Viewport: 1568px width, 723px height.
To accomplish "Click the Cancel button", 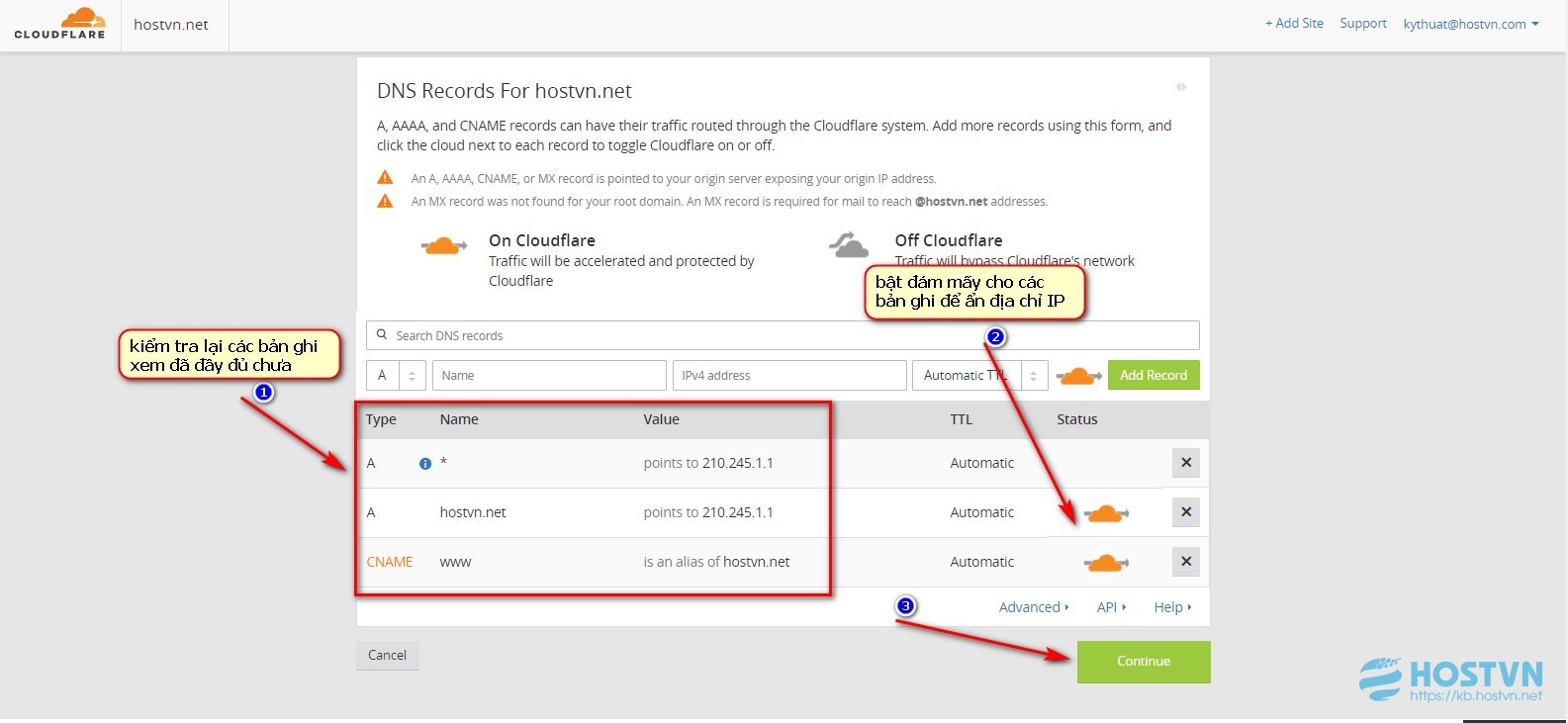I will coord(388,655).
